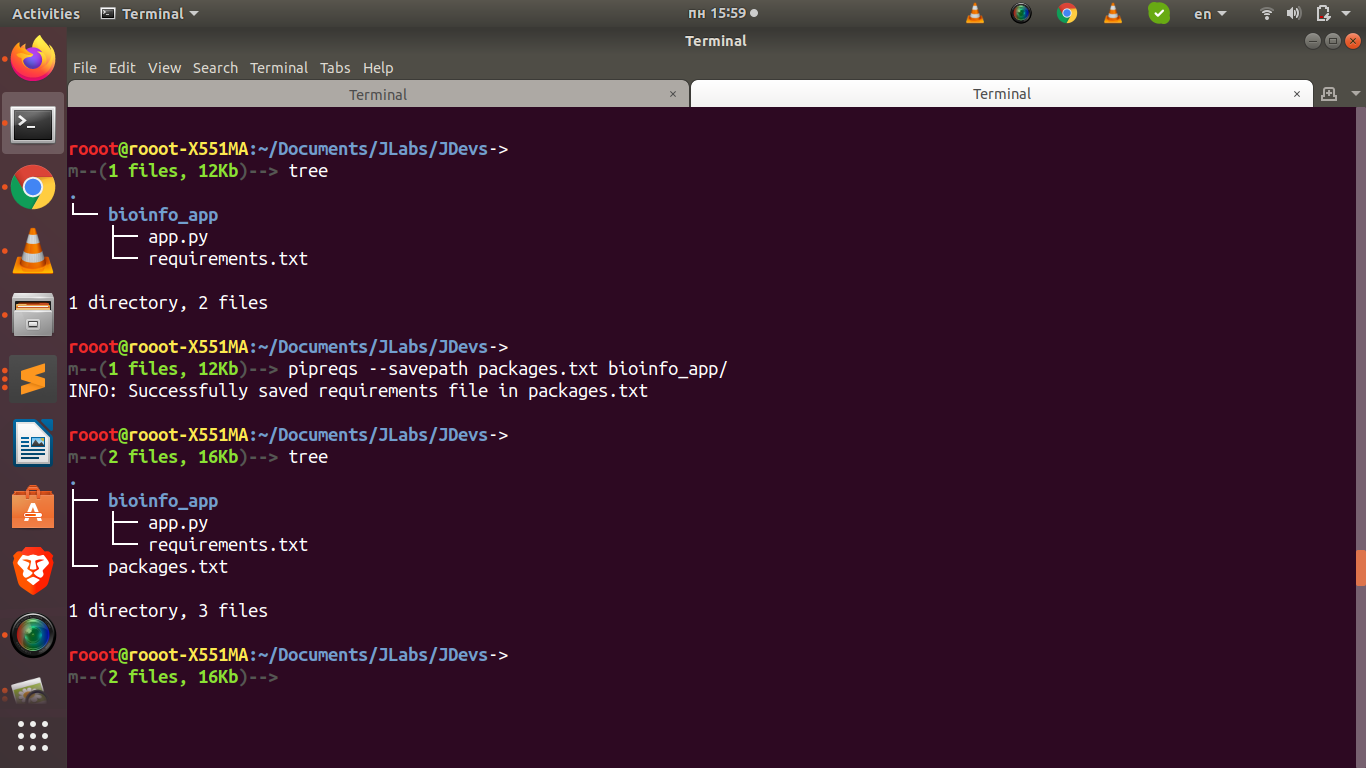Launch Google Chrome from the dock

pyautogui.click(x=33, y=187)
